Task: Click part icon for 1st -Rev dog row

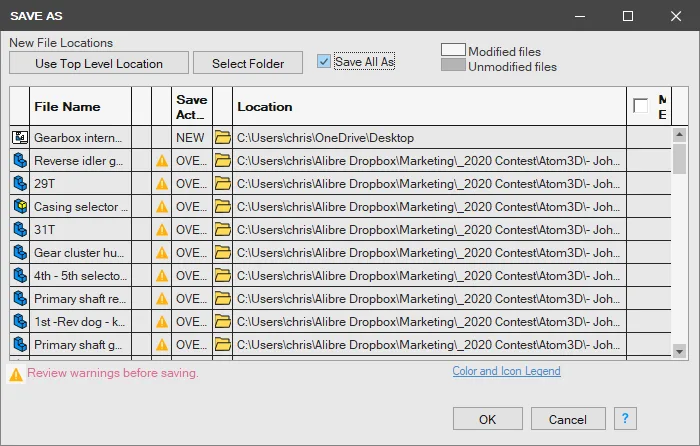Action: click(20, 321)
